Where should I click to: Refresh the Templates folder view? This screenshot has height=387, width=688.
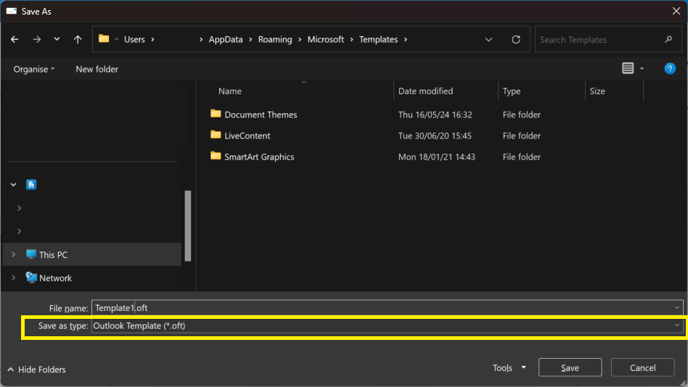click(x=516, y=39)
